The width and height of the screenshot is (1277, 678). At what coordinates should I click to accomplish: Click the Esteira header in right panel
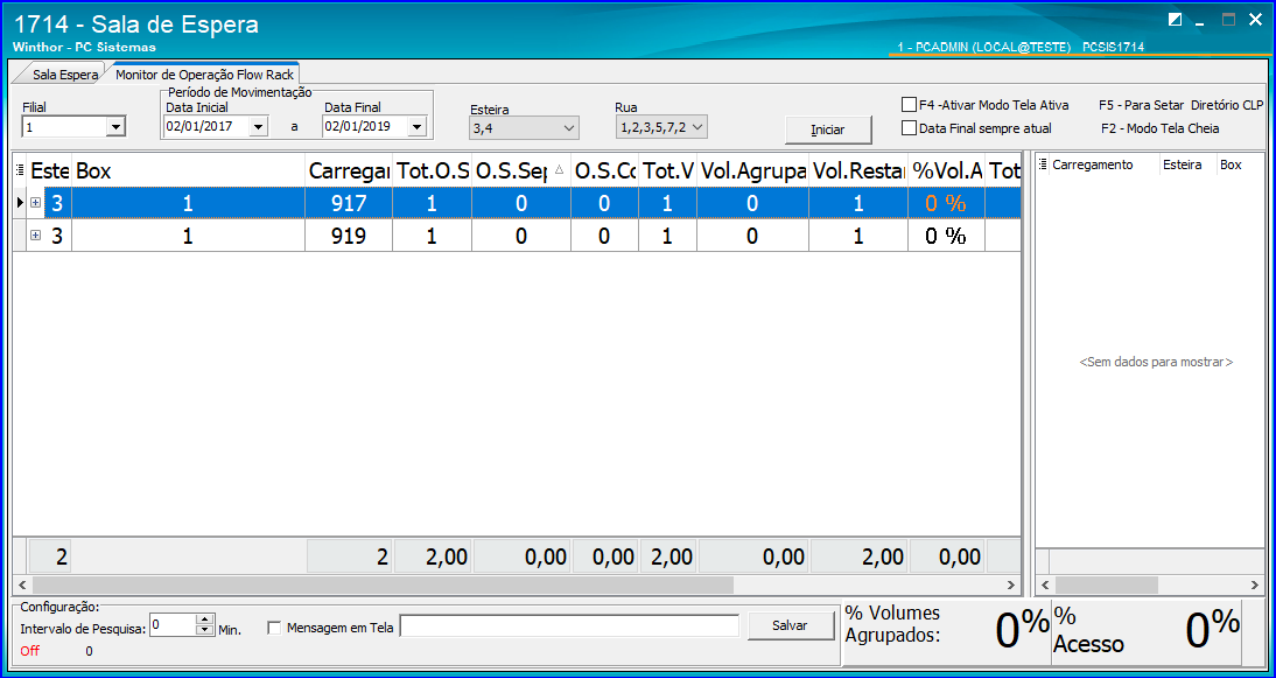click(1187, 165)
